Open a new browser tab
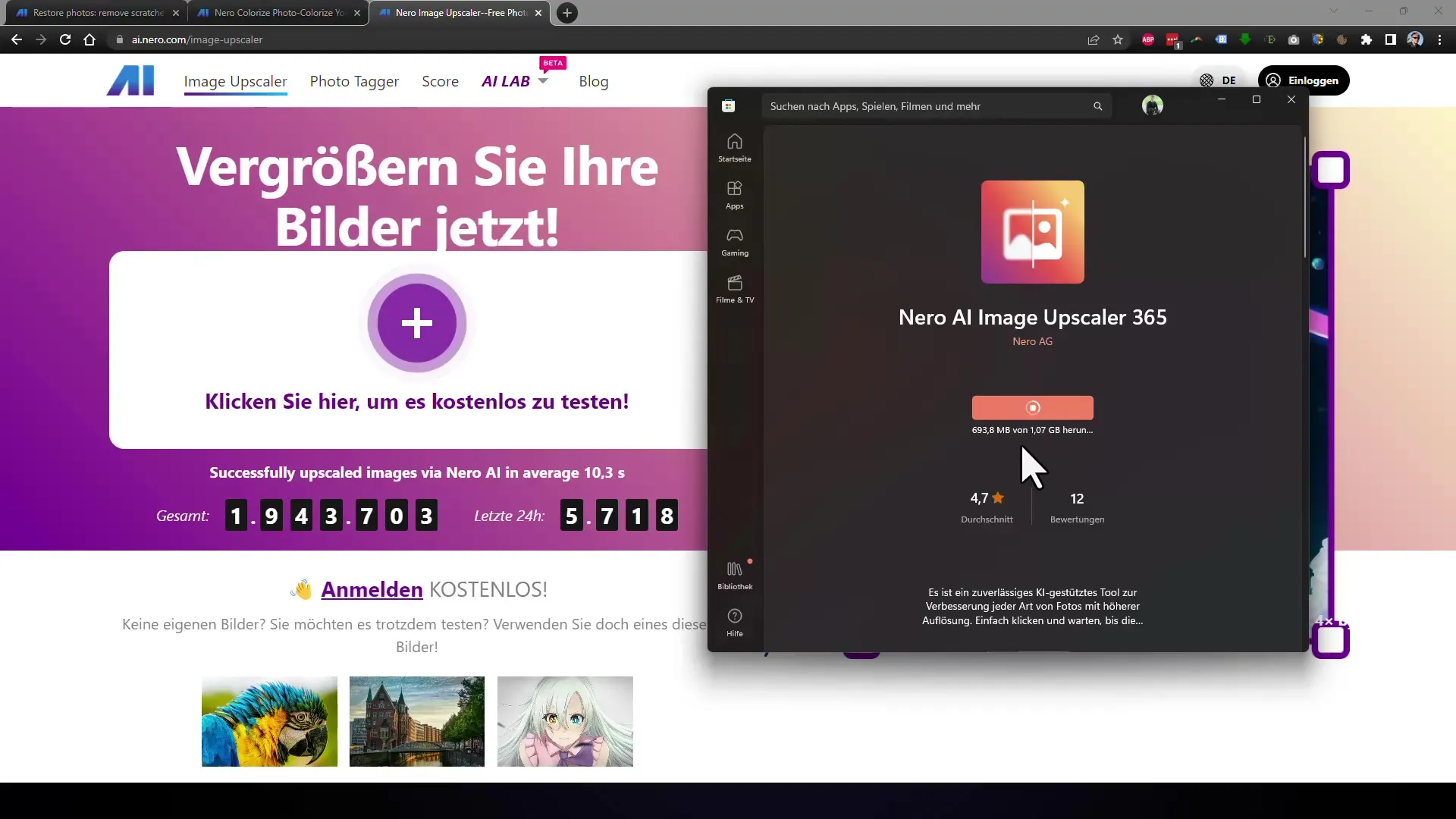The height and width of the screenshot is (819, 1456). (567, 13)
